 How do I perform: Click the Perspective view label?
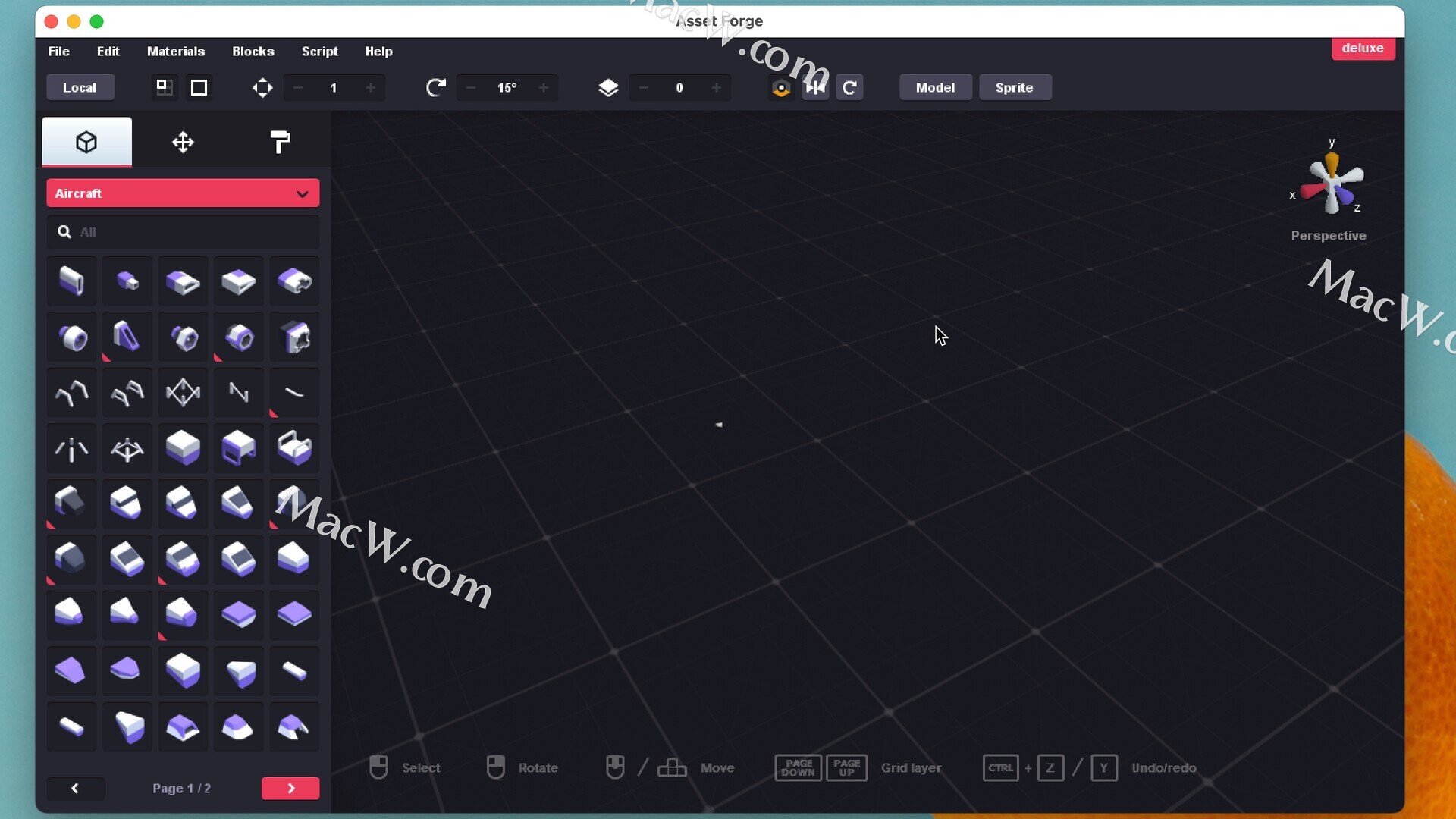tap(1329, 236)
